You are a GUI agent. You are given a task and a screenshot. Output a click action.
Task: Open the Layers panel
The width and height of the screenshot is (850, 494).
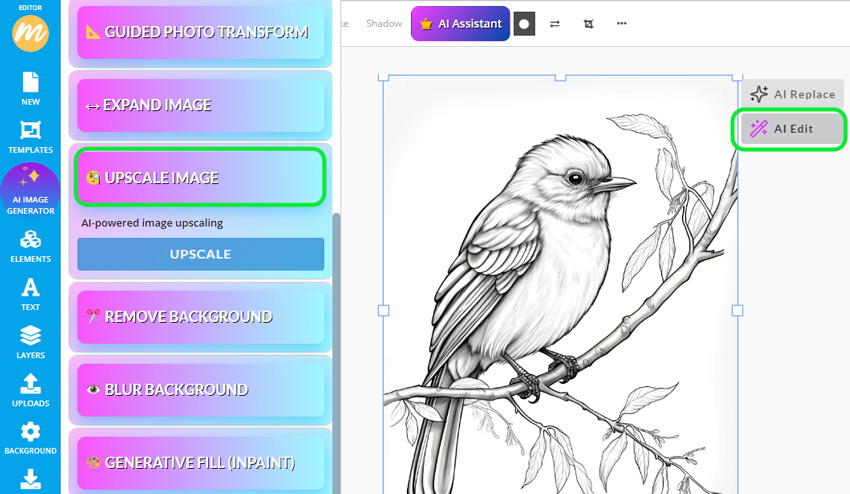tap(30, 342)
